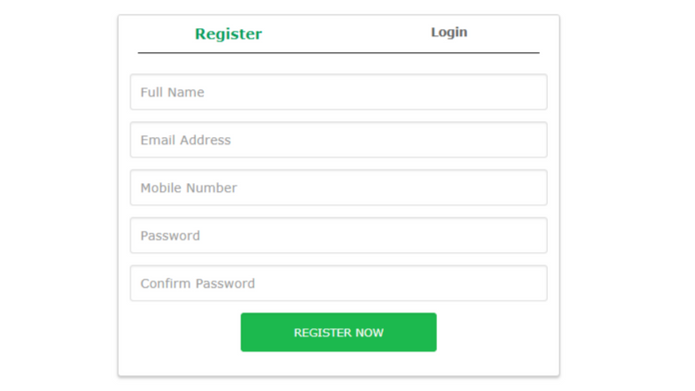Select the Mobile Number text box
The image size is (695, 391).
click(339, 188)
